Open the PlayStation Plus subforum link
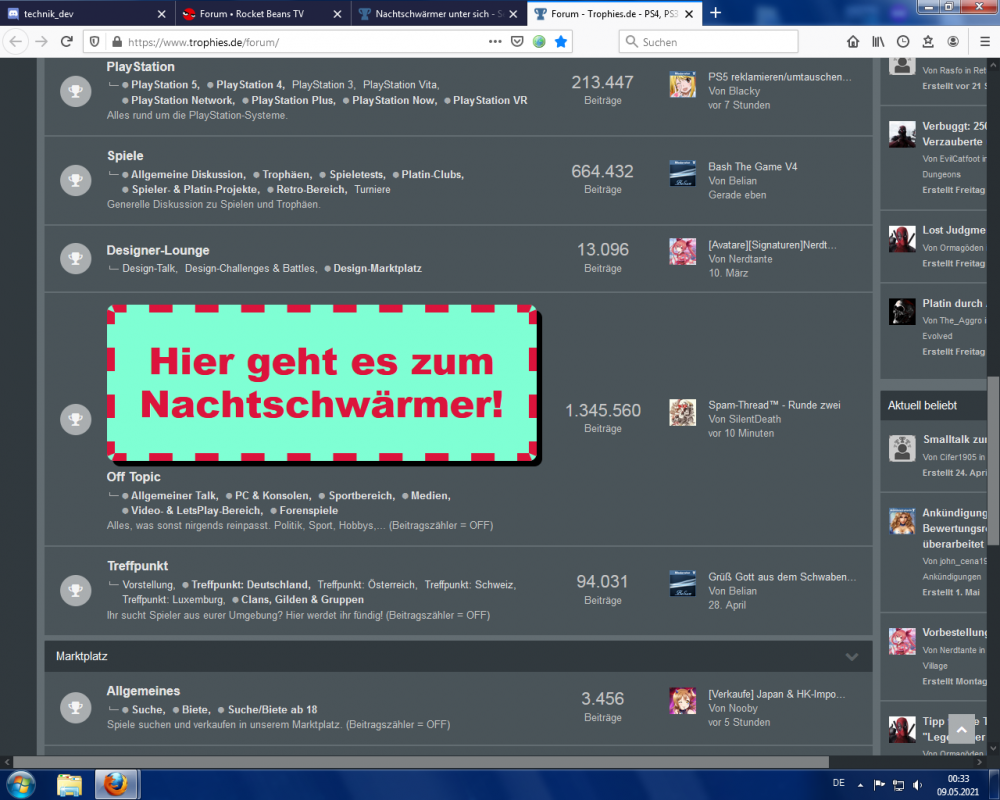 tap(293, 100)
